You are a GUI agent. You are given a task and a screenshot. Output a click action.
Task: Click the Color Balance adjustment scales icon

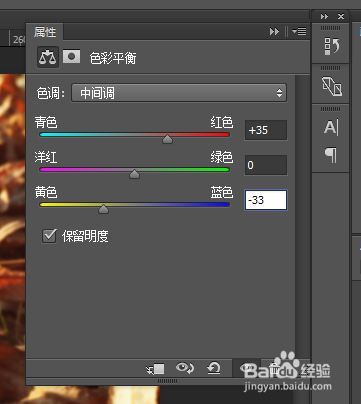pos(48,57)
